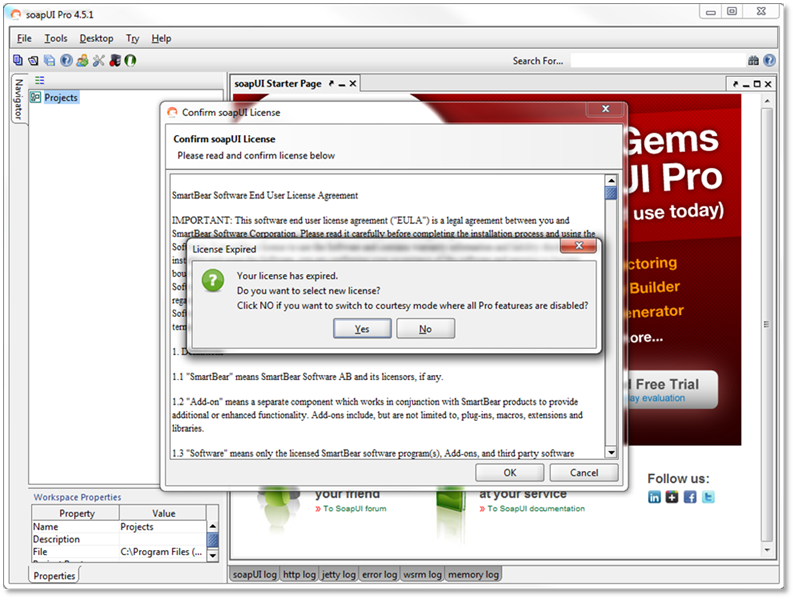Click the wrench Preferences icon in toolbar

(98, 61)
